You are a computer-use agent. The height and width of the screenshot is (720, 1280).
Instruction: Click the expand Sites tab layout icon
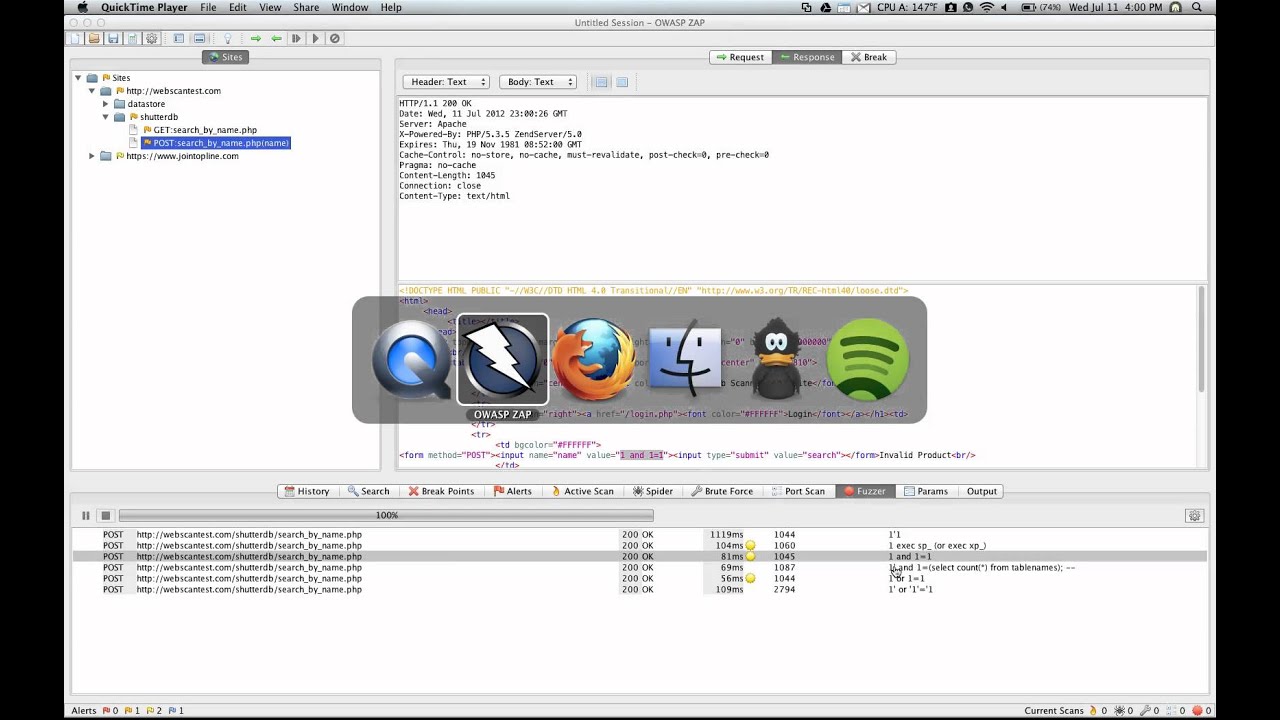[x=179, y=38]
